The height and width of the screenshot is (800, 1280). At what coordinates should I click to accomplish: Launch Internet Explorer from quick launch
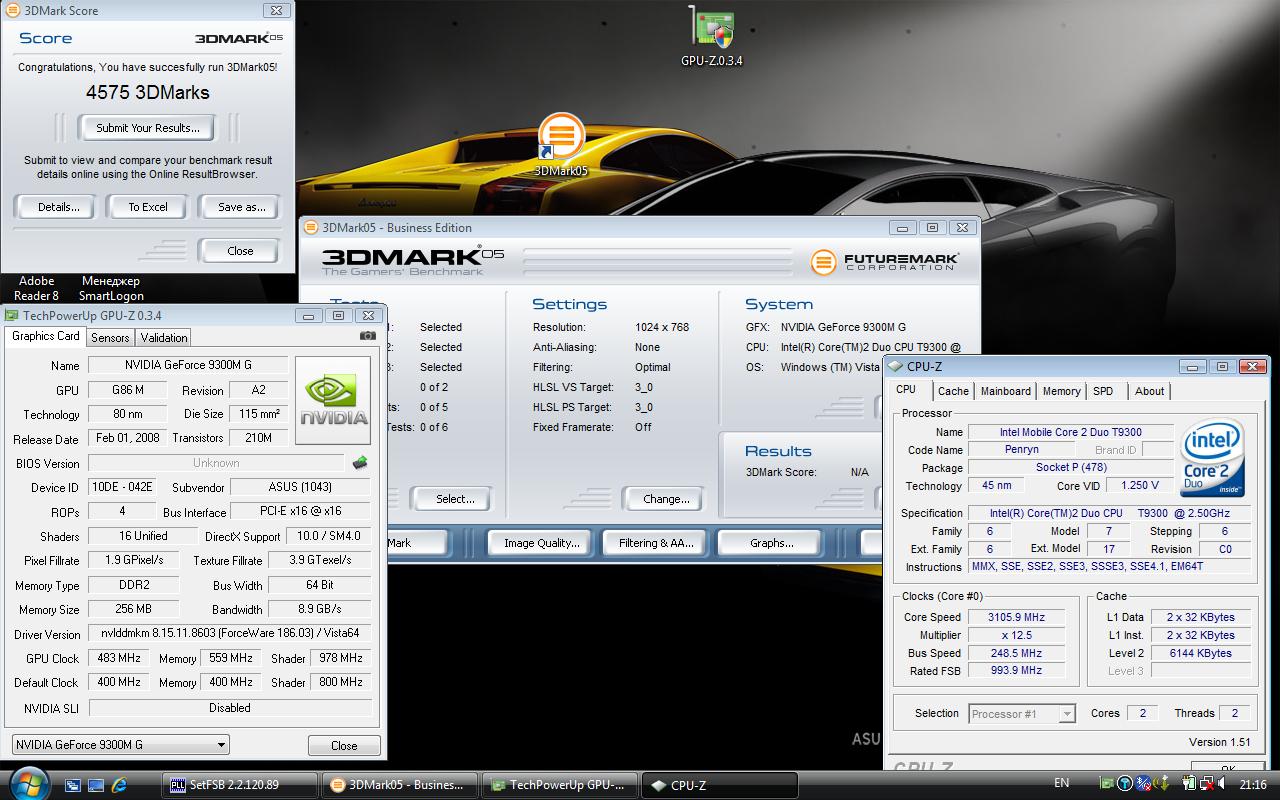[120, 785]
